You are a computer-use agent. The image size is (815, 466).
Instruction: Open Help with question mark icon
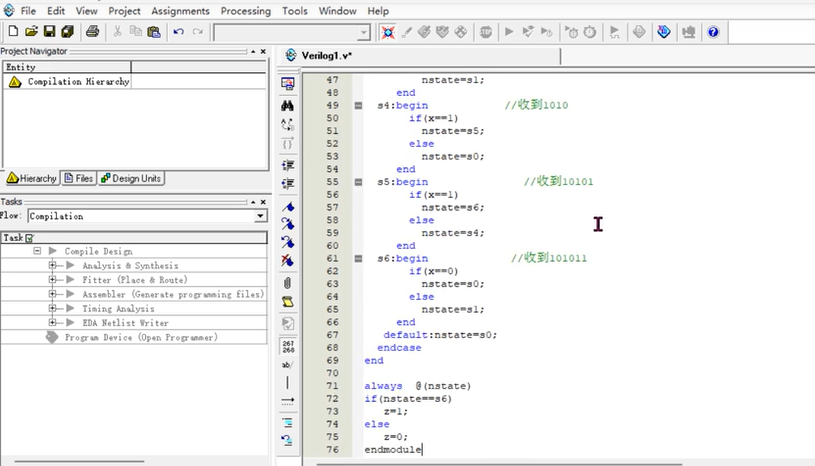click(713, 32)
